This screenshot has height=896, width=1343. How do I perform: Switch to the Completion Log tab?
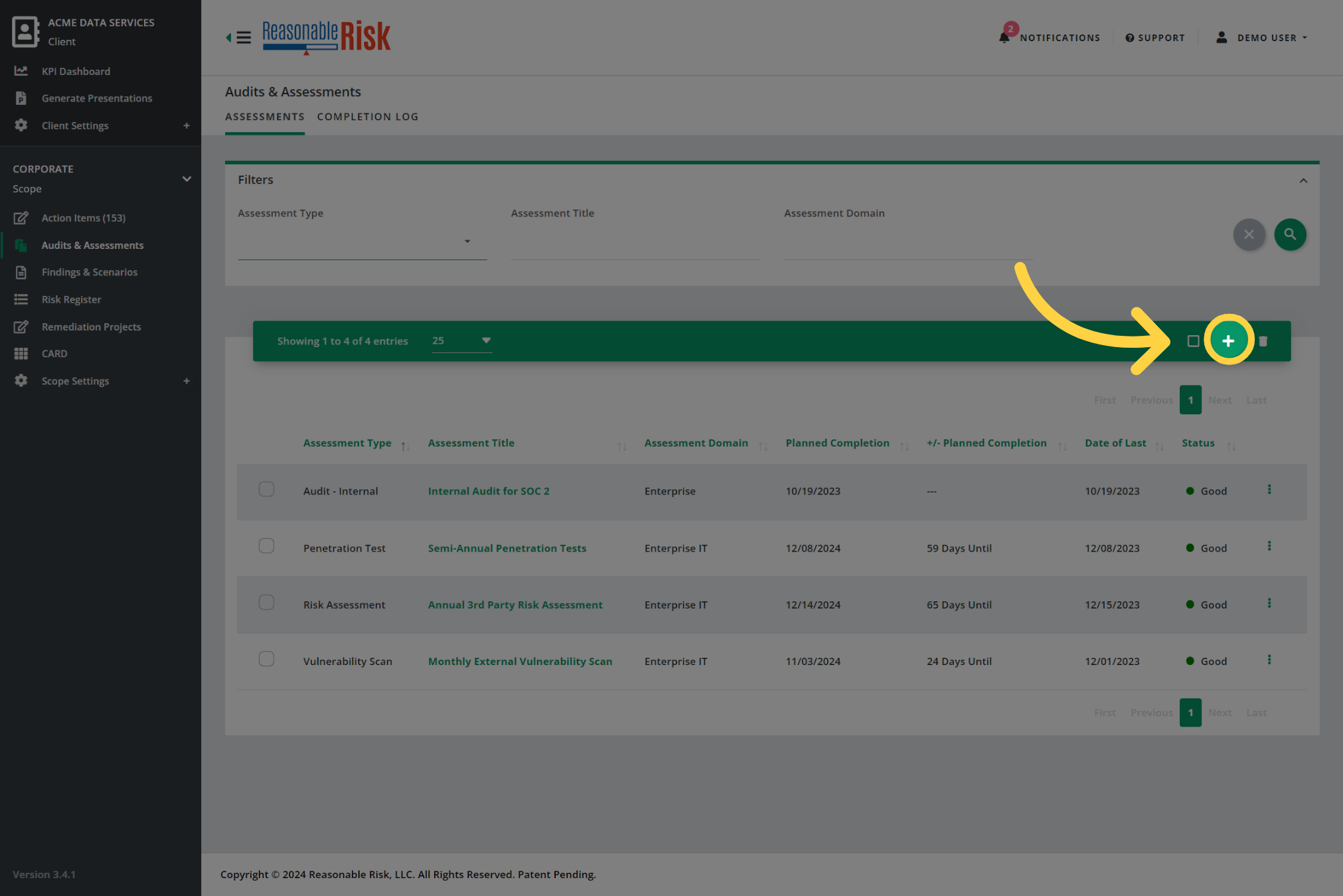pyautogui.click(x=368, y=117)
